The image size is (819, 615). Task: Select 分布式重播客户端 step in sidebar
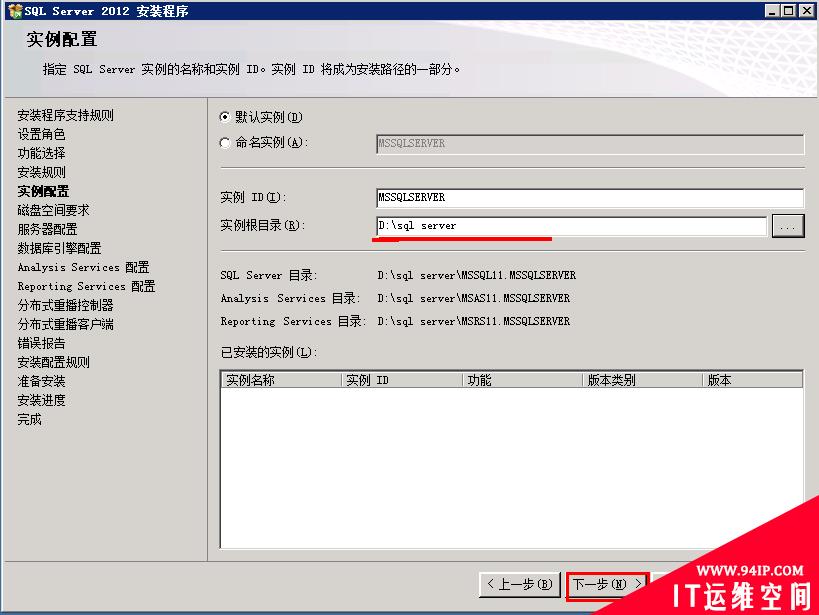[65, 324]
